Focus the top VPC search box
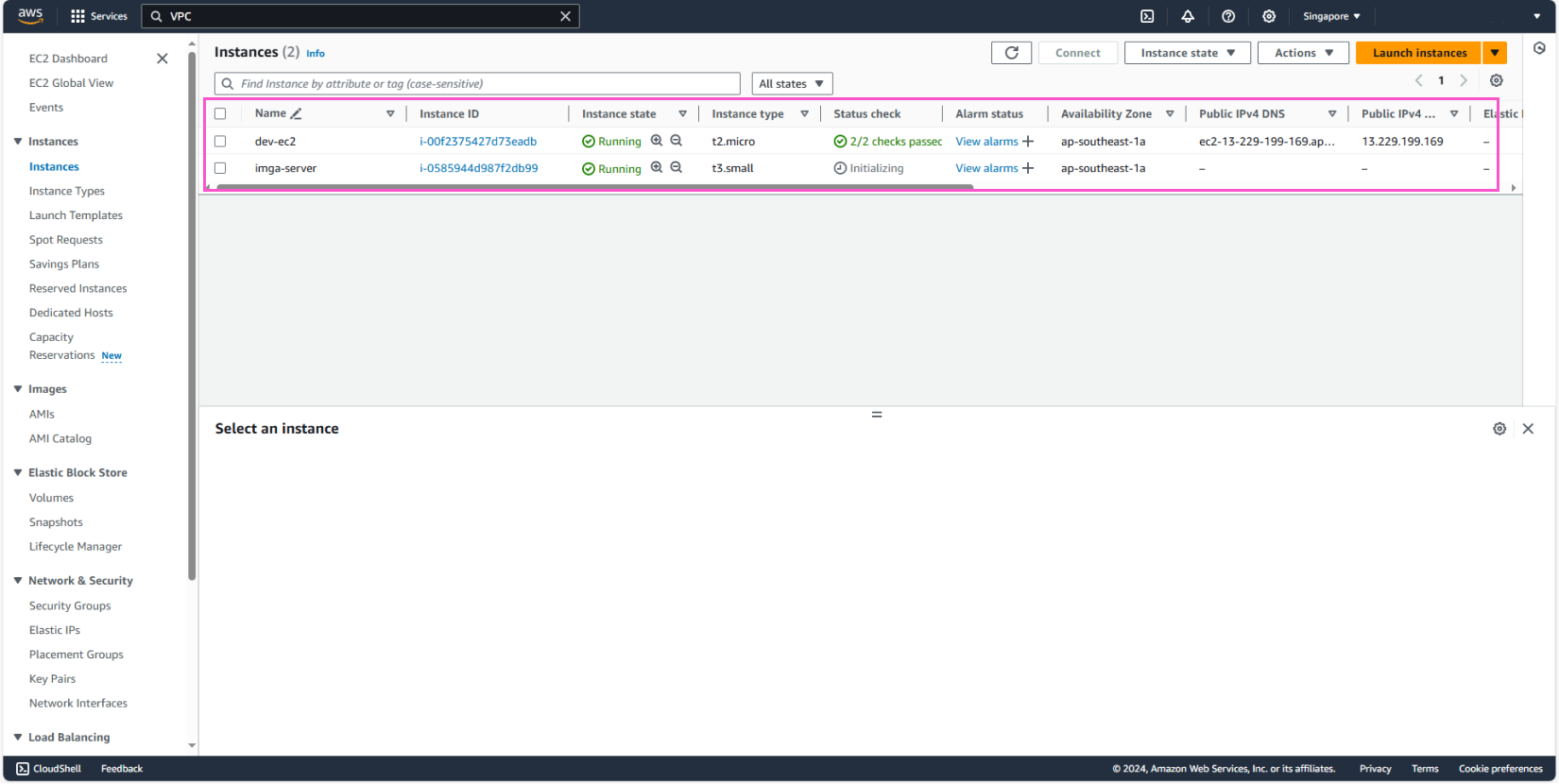 click(x=360, y=16)
